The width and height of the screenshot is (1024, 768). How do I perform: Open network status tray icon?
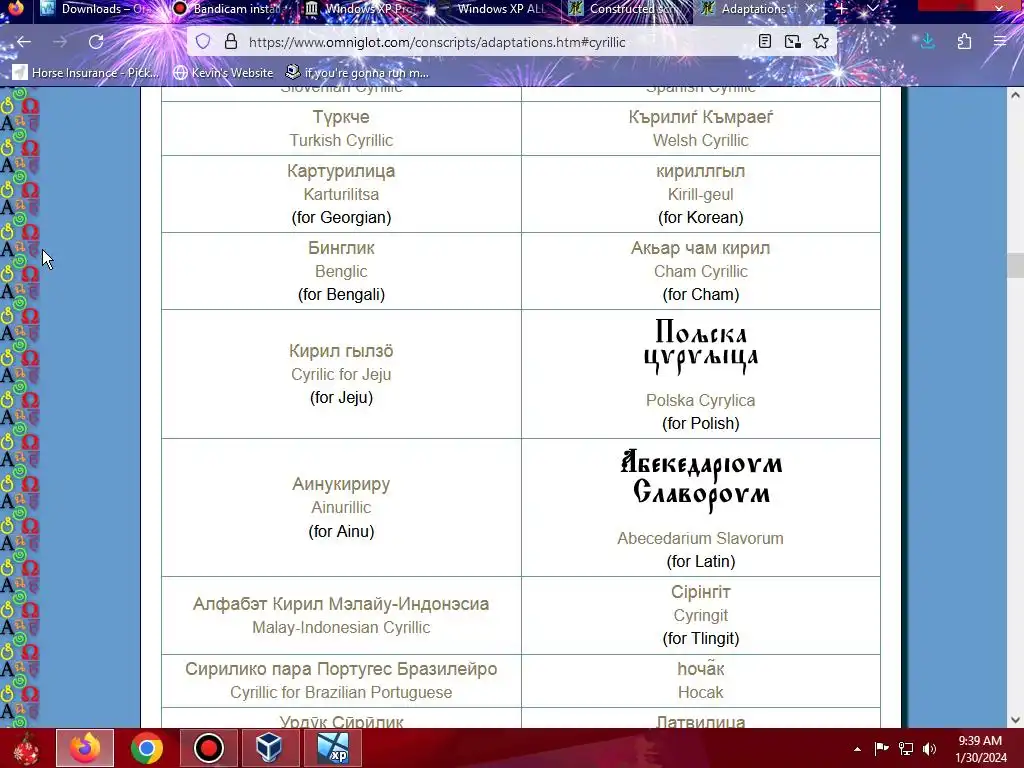(906, 749)
